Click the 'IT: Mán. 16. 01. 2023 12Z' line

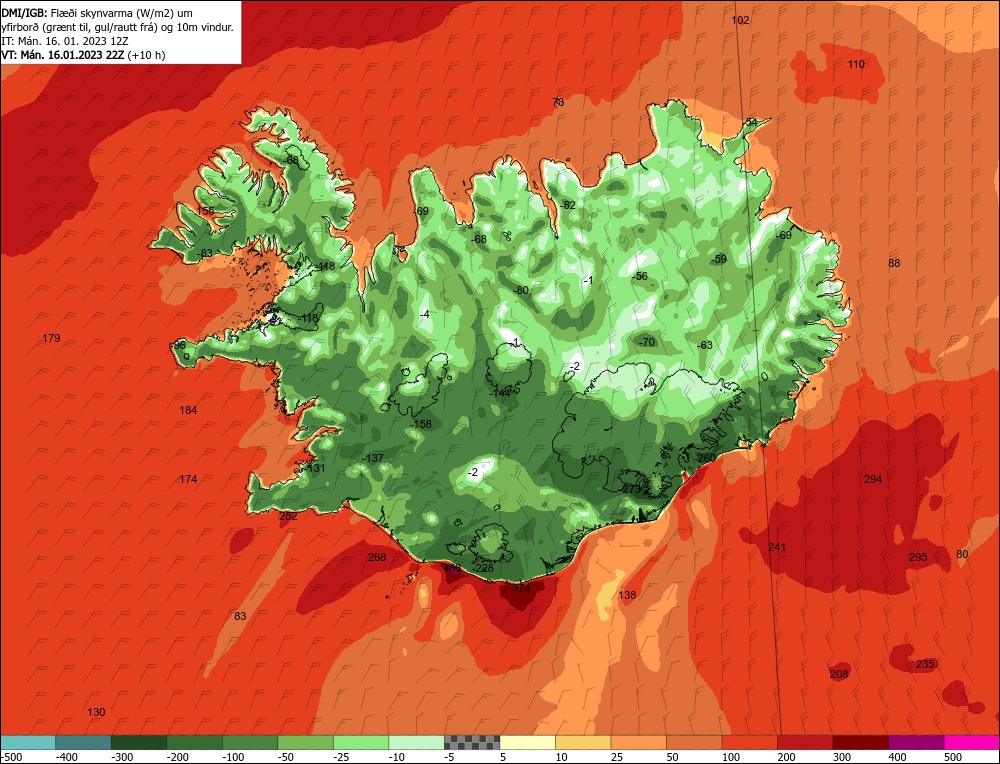pyautogui.click(x=65, y=41)
